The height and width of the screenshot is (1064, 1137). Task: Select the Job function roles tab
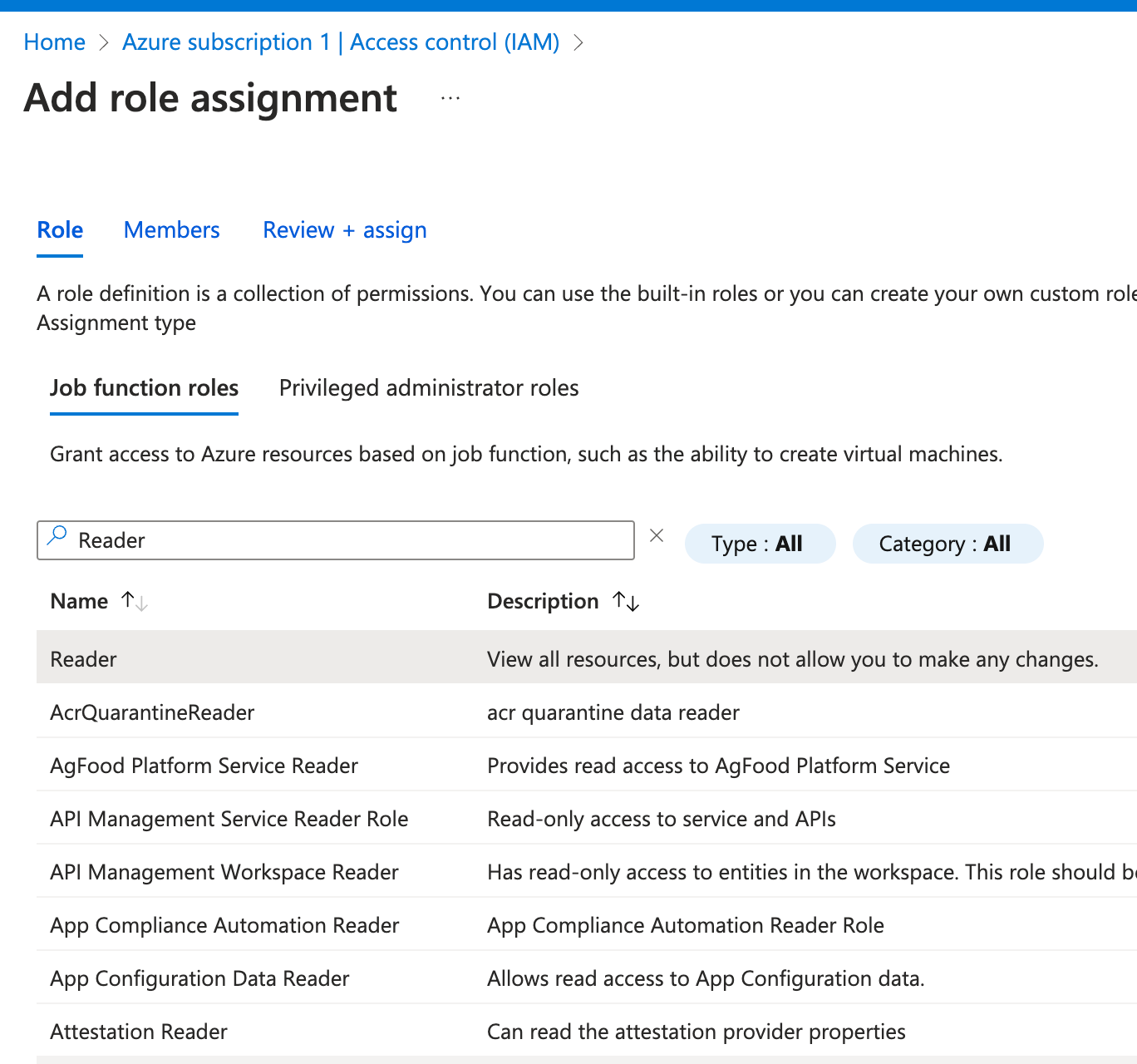click(x=144, y=388)
